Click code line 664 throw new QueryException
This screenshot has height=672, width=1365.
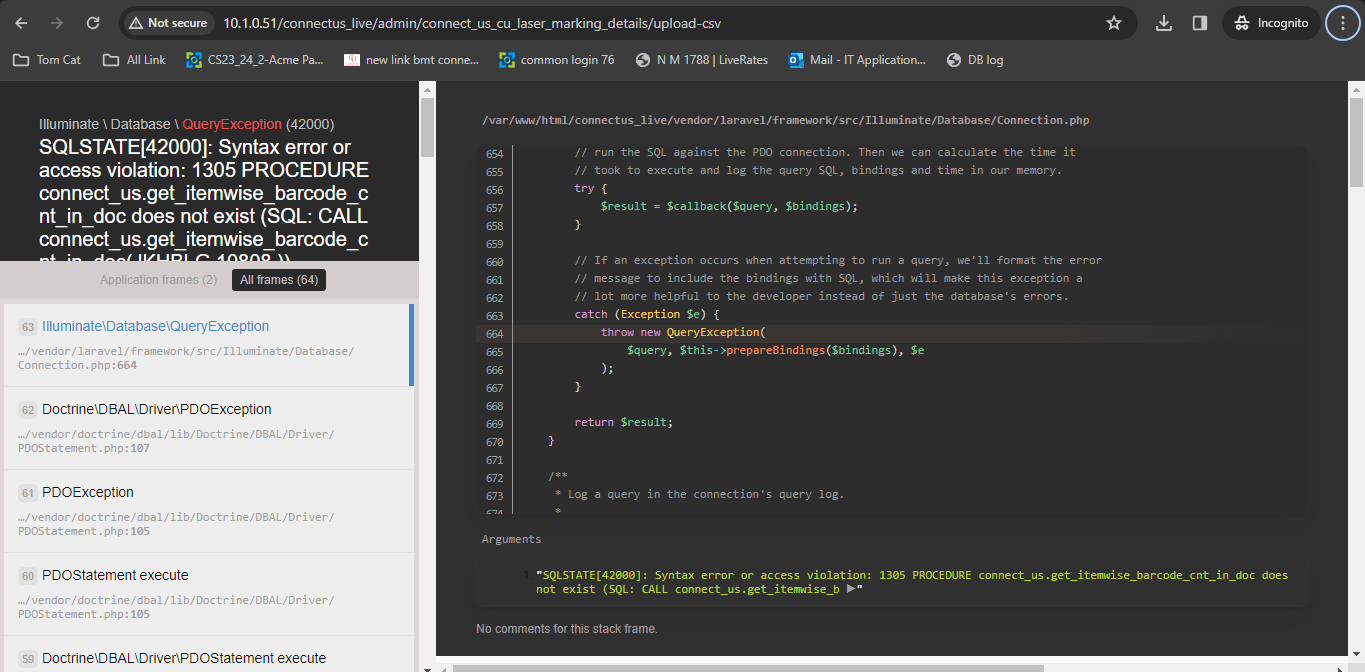[x=682, y=332]
